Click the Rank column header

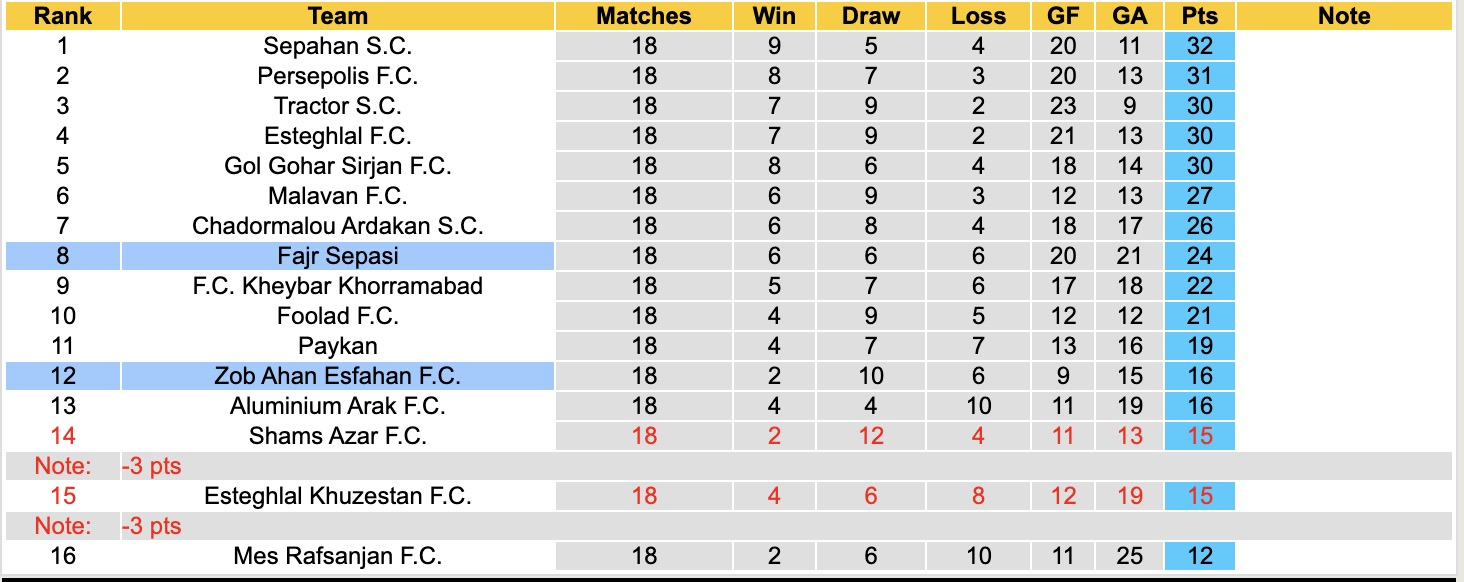click(x=62, y=16)
